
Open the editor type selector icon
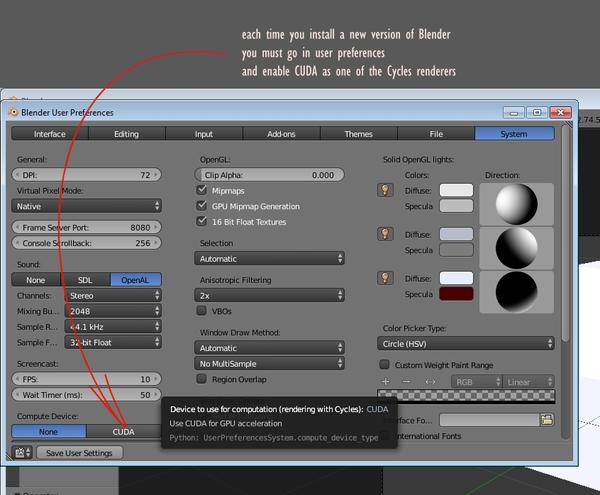coord(22,453)
